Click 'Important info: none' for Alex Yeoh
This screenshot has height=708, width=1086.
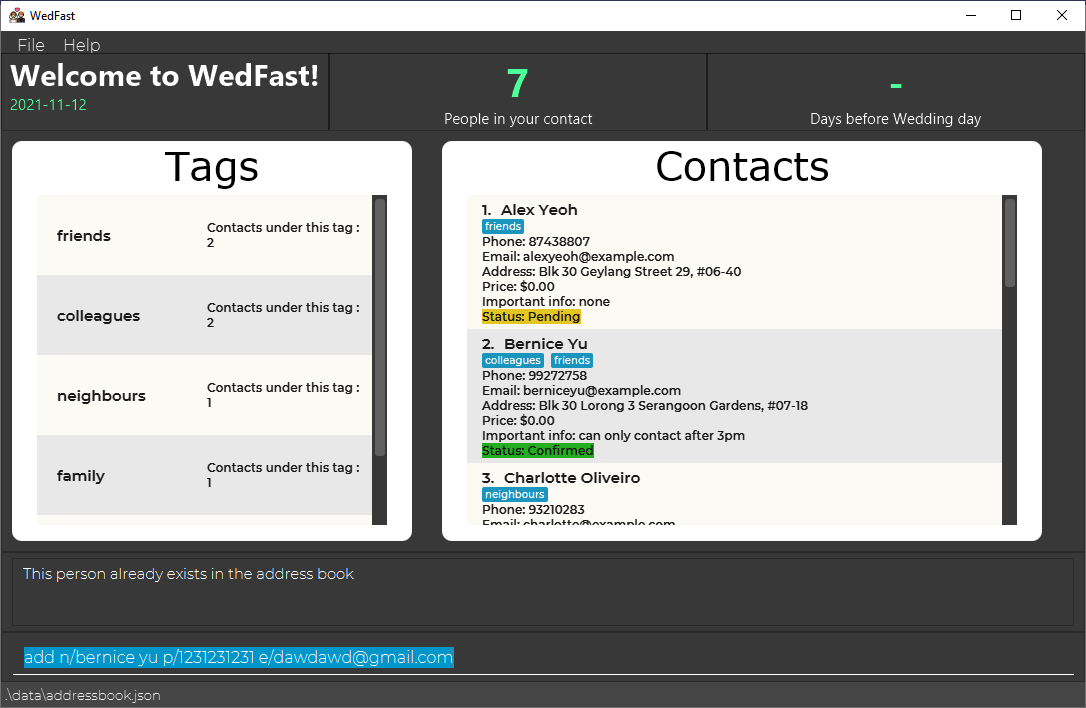click(546, 301)
